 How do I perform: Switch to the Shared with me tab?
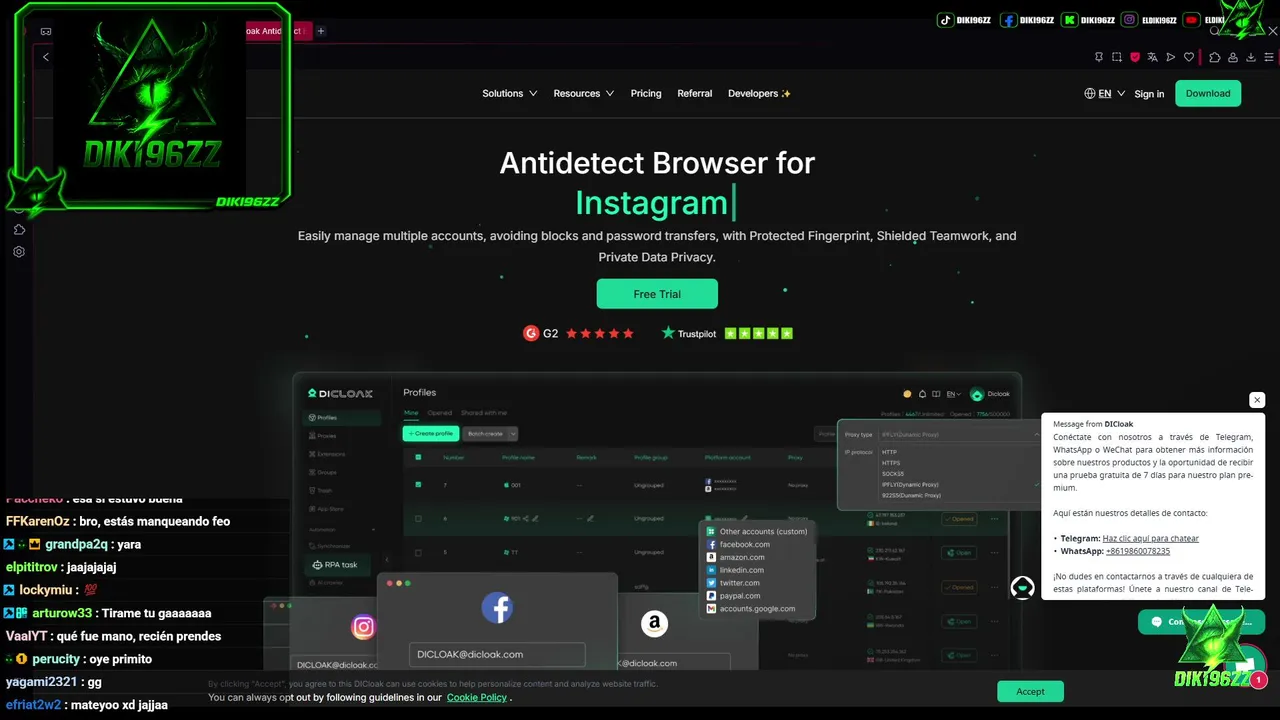pos(484,413)
